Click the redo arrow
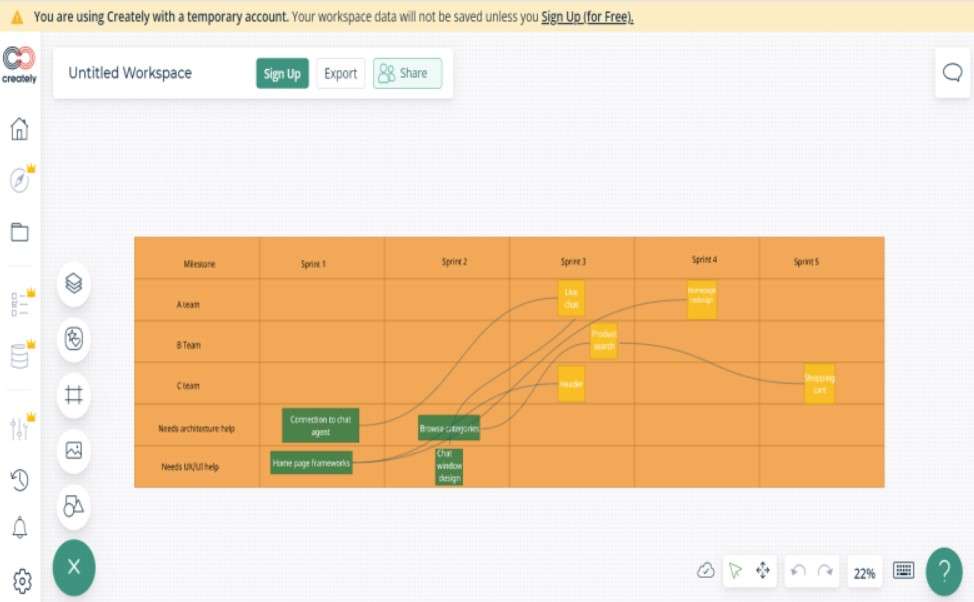974x602 pixels. point(825,571)
